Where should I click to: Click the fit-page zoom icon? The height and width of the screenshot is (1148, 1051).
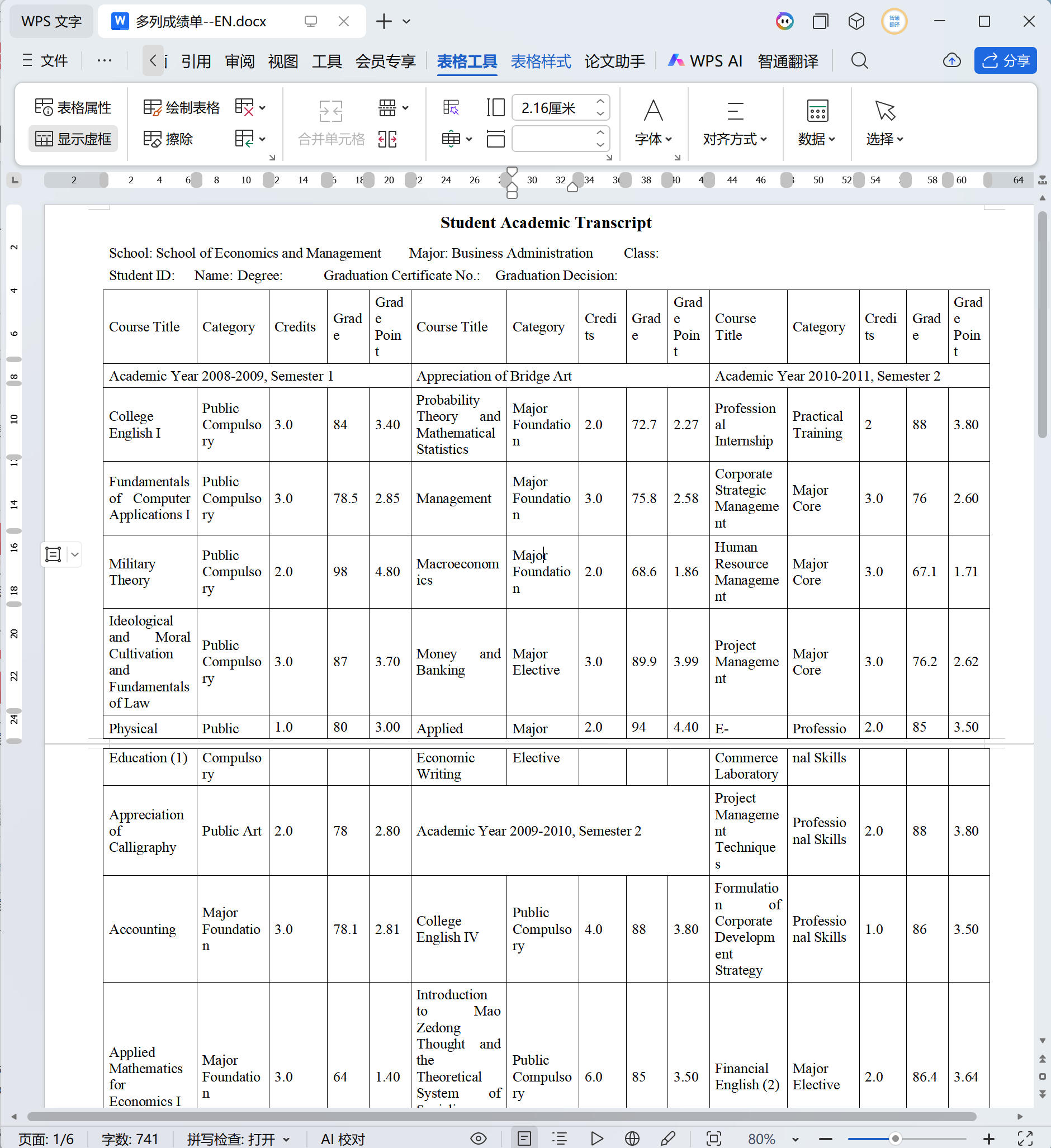tap(713, 1138)
